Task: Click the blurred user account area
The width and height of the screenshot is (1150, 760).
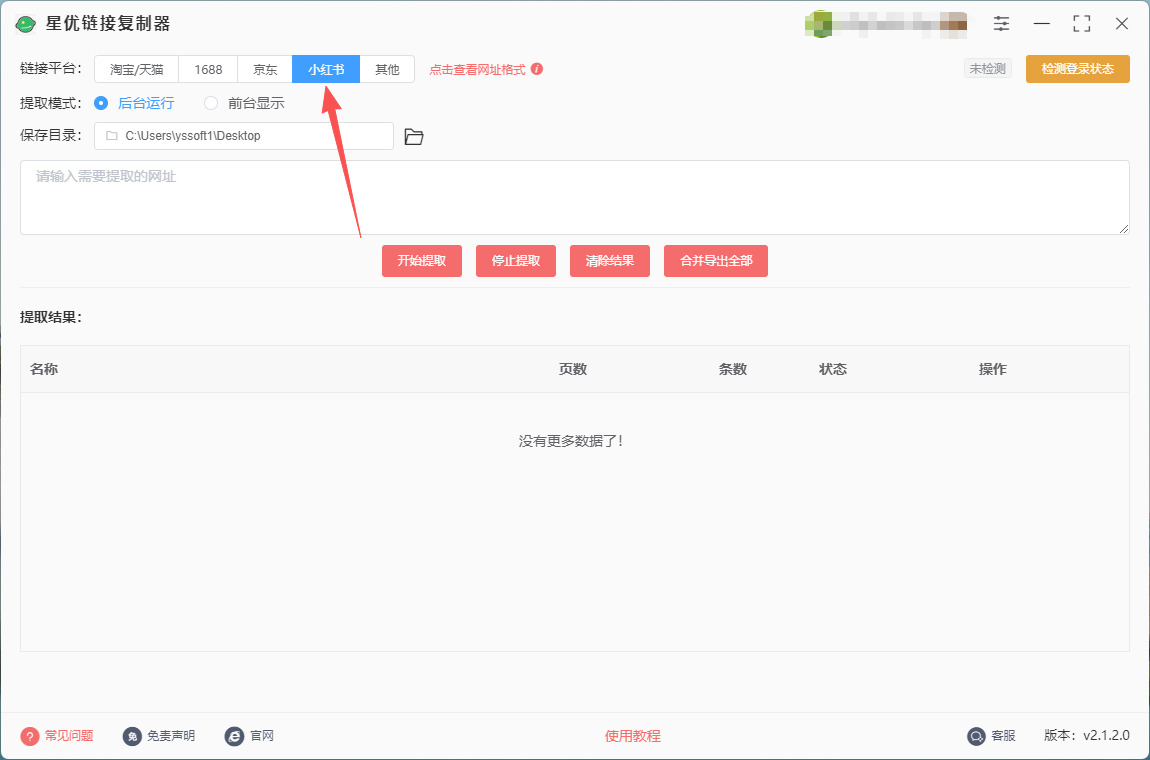Action: click(885, 24)
